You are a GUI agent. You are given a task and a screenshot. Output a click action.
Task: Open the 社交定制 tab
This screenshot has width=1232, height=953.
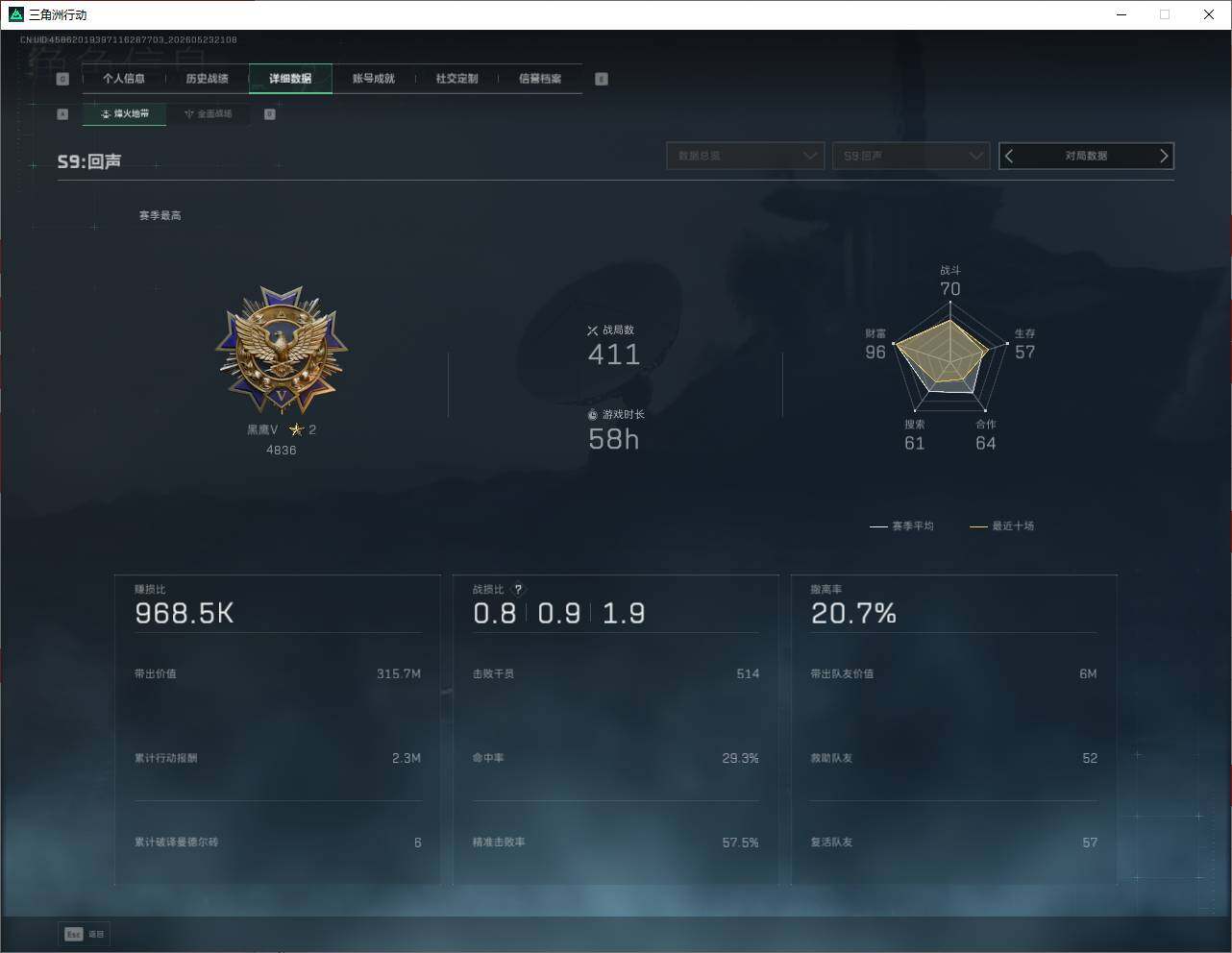coord(456,79)
